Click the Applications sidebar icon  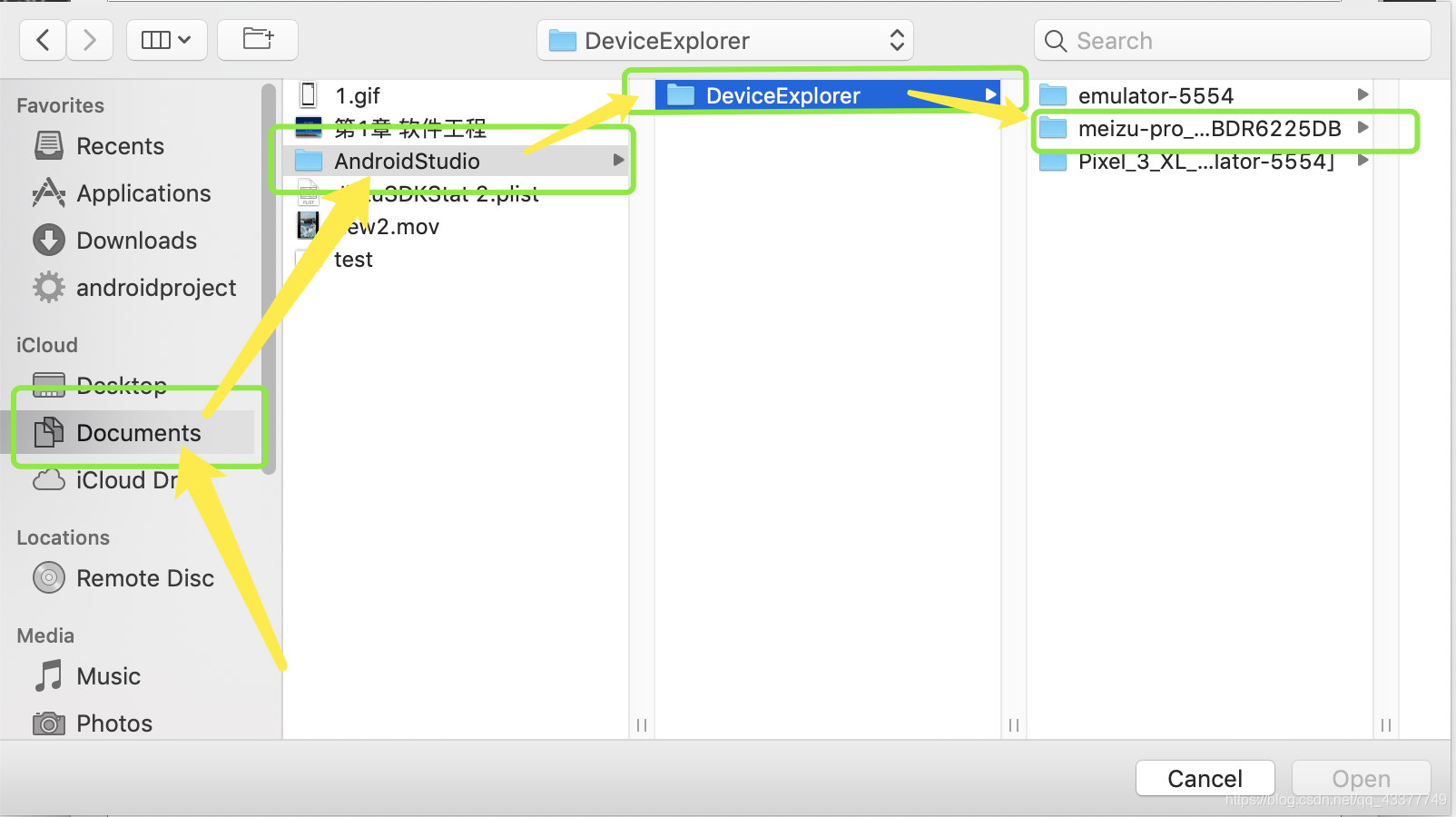click(49, 192)
